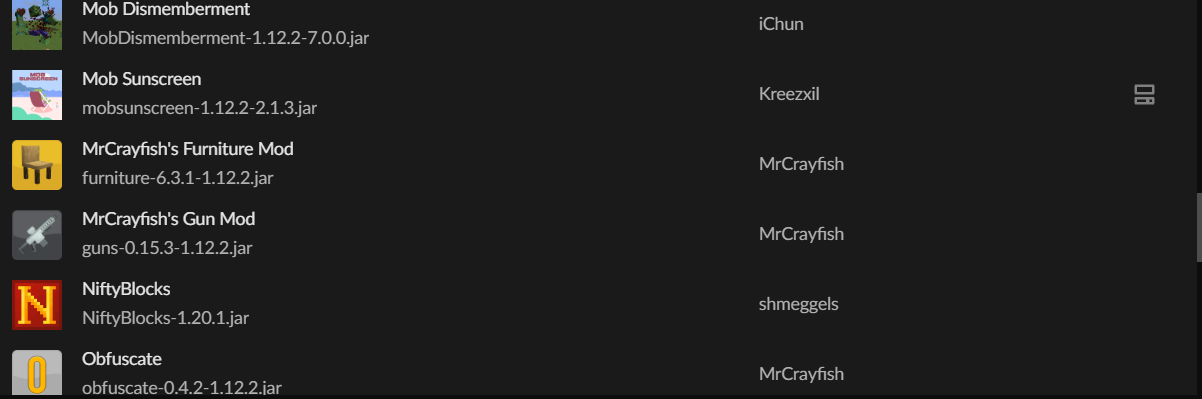Click author iChun
1202x399 pixels.
point(781,24)
